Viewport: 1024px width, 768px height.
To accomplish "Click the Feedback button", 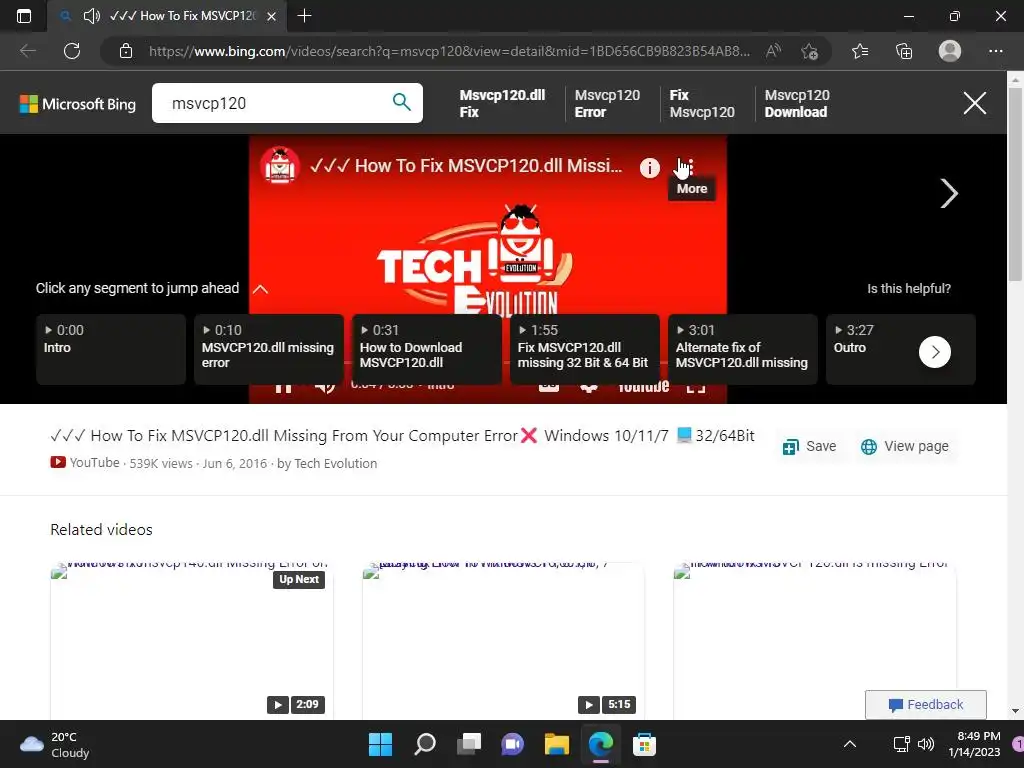I will tap(925, 705).
